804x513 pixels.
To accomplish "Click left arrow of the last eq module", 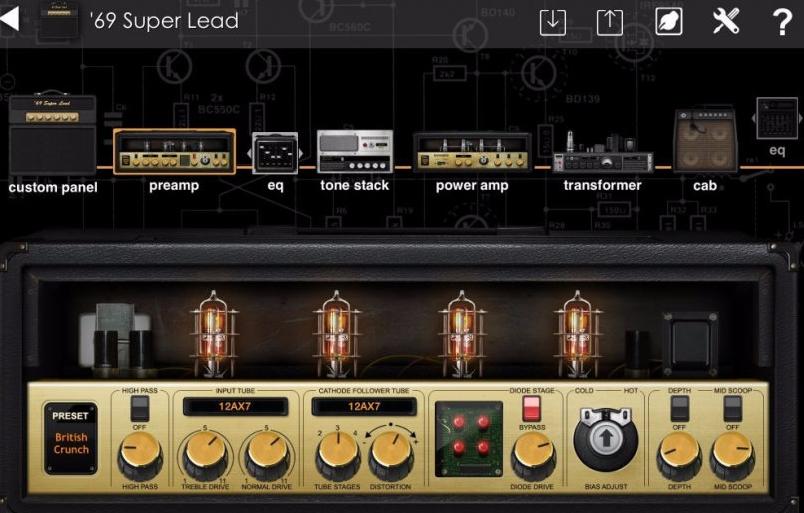I will 754,119.
